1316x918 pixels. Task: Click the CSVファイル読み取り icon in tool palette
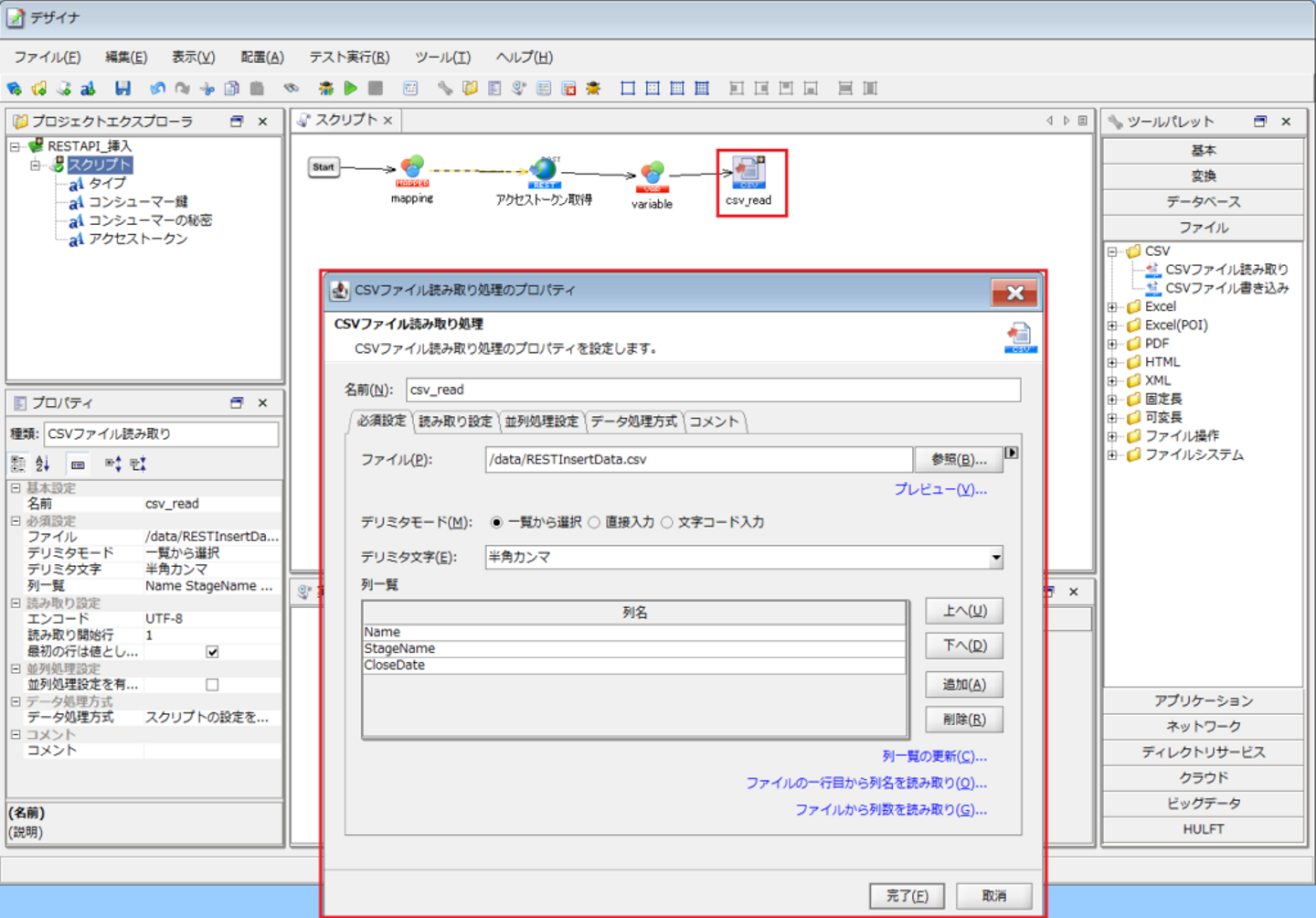click(1152, 270)
